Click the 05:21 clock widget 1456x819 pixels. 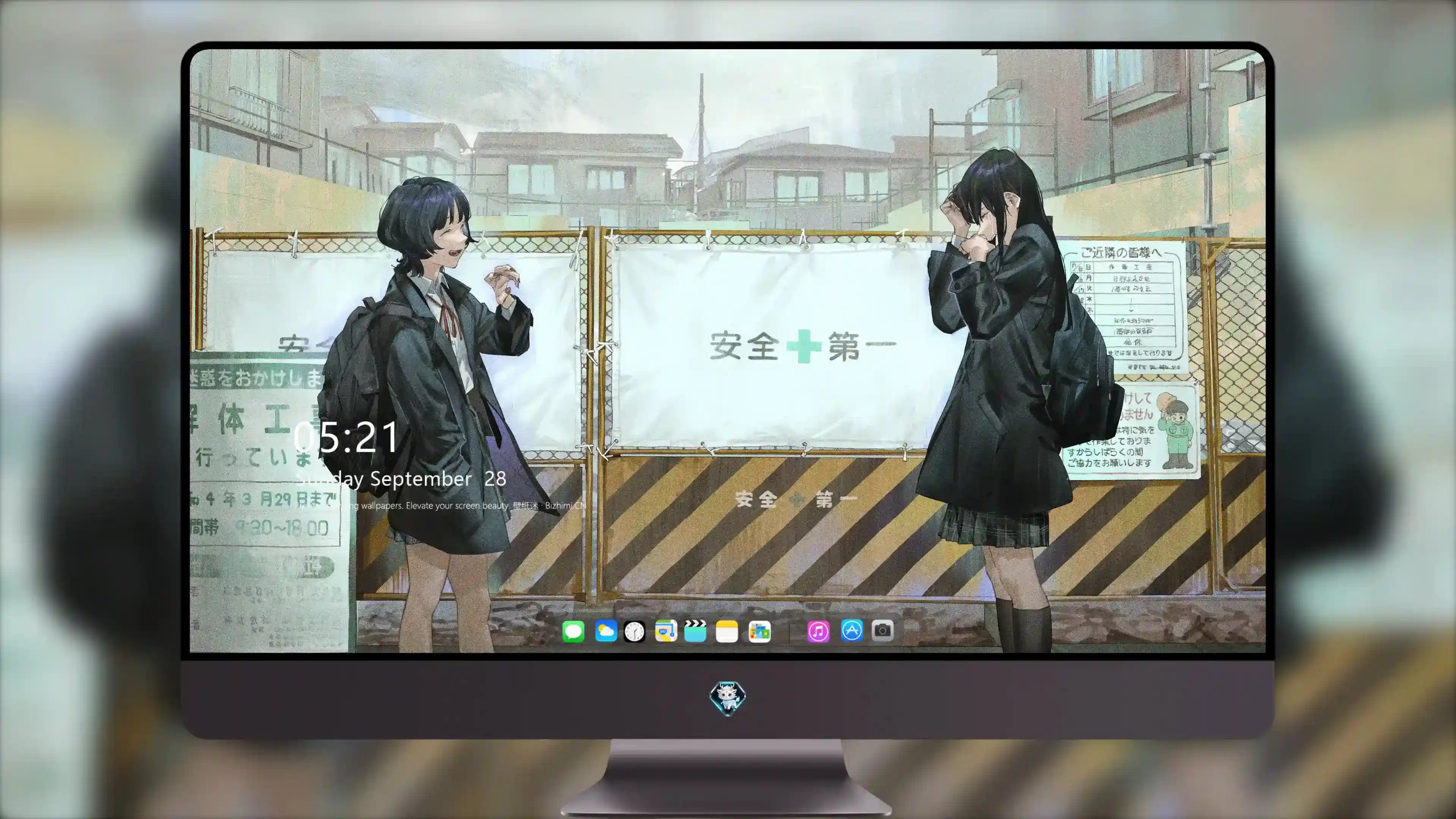pos(346,438)
